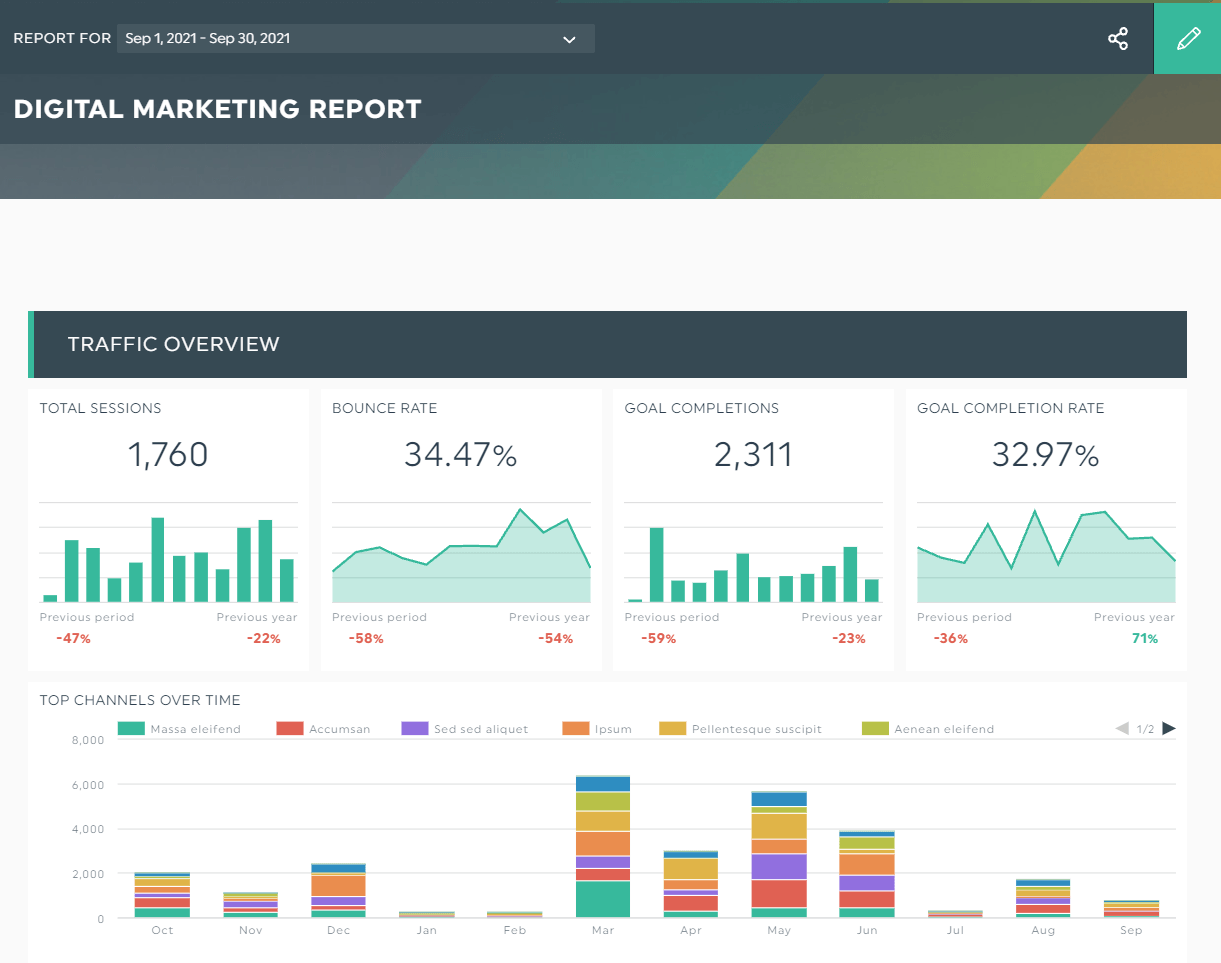The height and width of the screenshot is (963, 1221).
Task: Click the Oct stacked bar in Top Channels
Action: coord(163,895)
